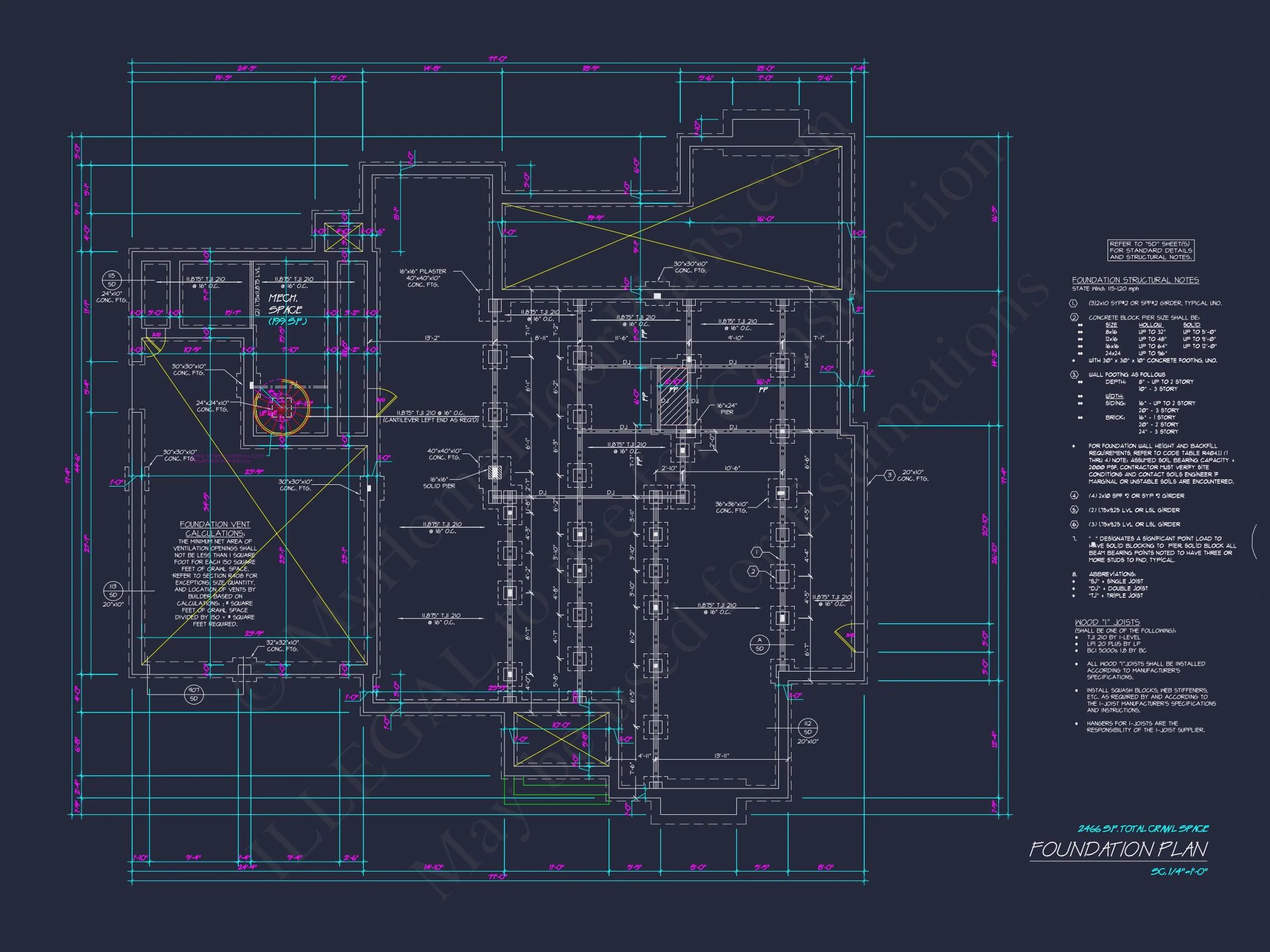Screen dimensions: 1270x952
Task: Select the A SD section bubble
Action: pos(760,644)
